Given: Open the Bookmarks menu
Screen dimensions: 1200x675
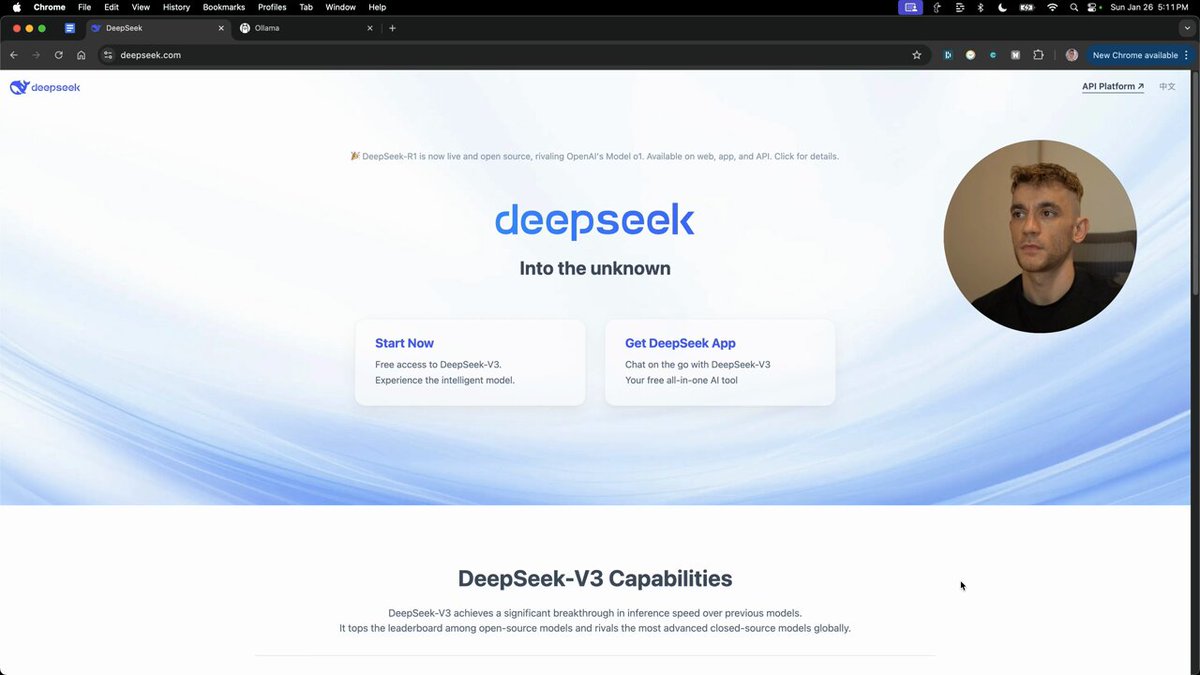Looking at the screenshot, I should tap(224, 7).
